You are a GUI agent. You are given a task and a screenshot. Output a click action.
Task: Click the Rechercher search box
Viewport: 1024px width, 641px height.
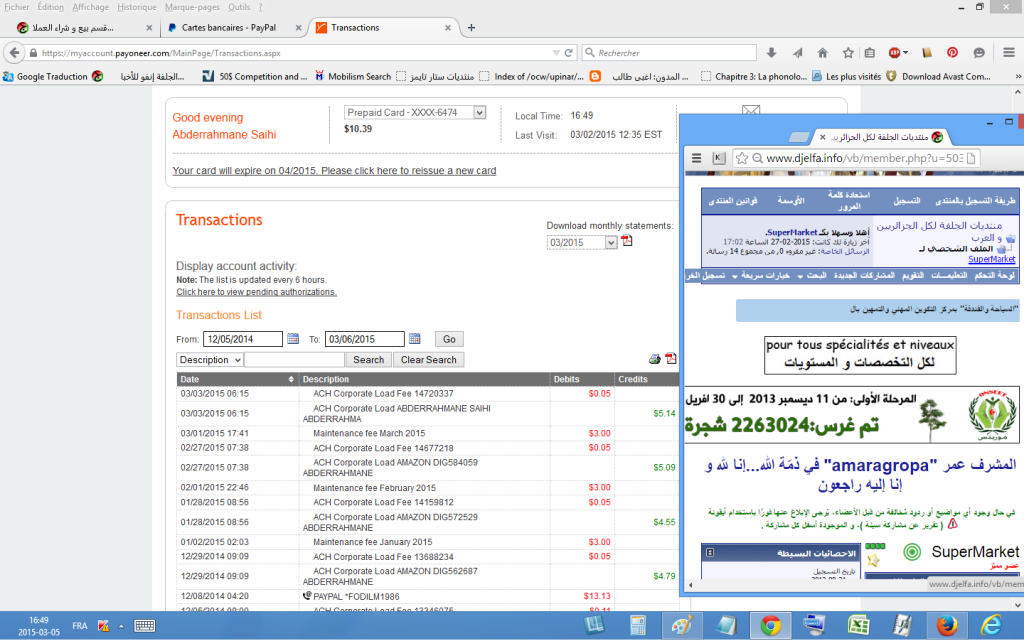pos(669,53)
